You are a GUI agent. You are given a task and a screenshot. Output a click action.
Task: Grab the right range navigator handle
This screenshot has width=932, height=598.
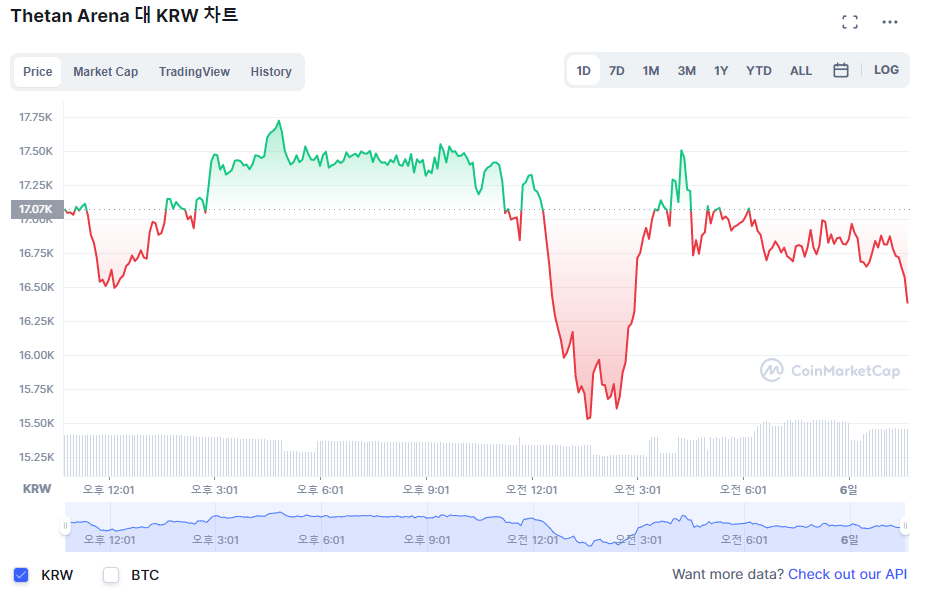(x=905, y=525)
